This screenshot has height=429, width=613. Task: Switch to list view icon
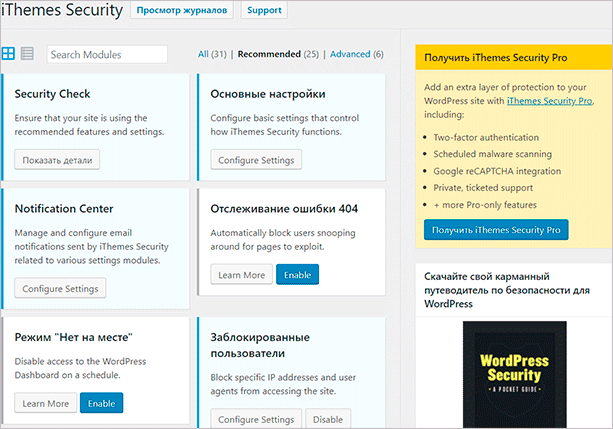27,54
